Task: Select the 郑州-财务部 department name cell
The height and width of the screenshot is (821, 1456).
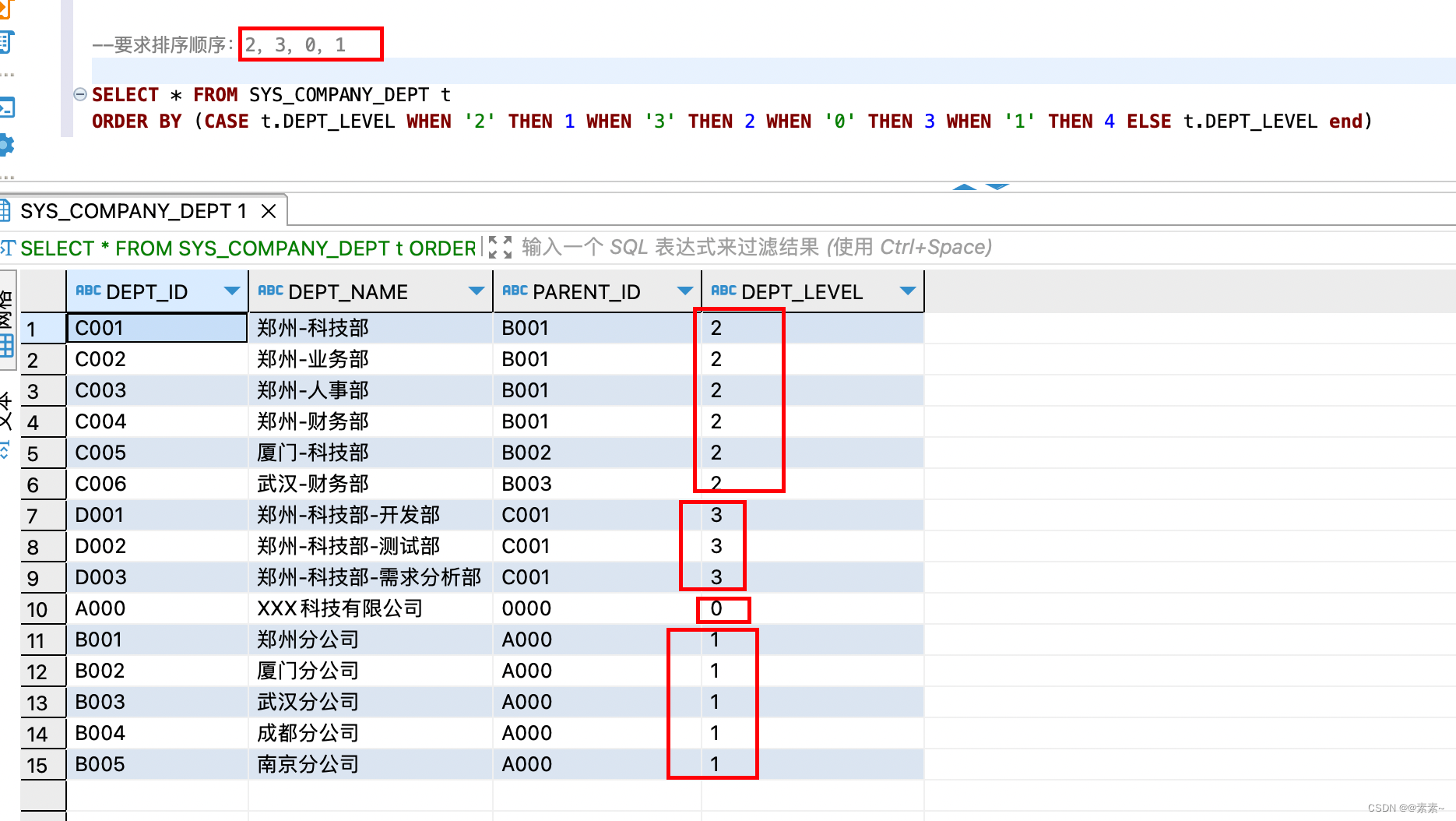Action: (371, 421)
